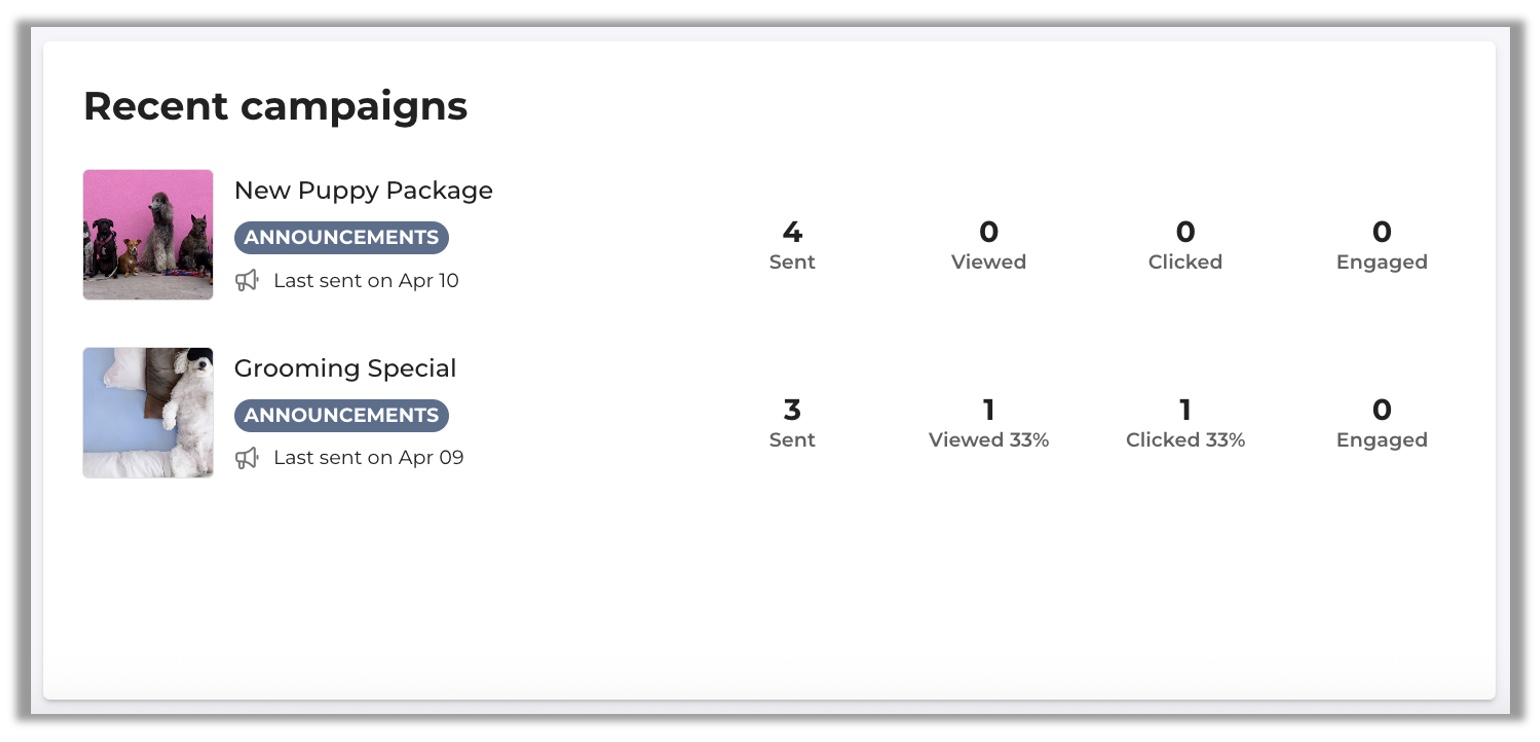Click the Viewed 33% stat
The height and width of the screenshot is (742, 1540).
pyautogui.click(x=988, y=423)
